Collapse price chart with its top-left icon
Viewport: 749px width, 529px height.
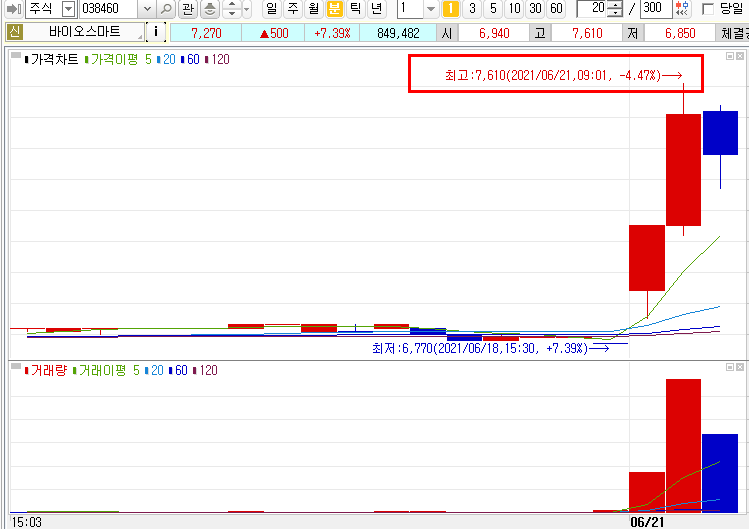click(x=16, y=56)
